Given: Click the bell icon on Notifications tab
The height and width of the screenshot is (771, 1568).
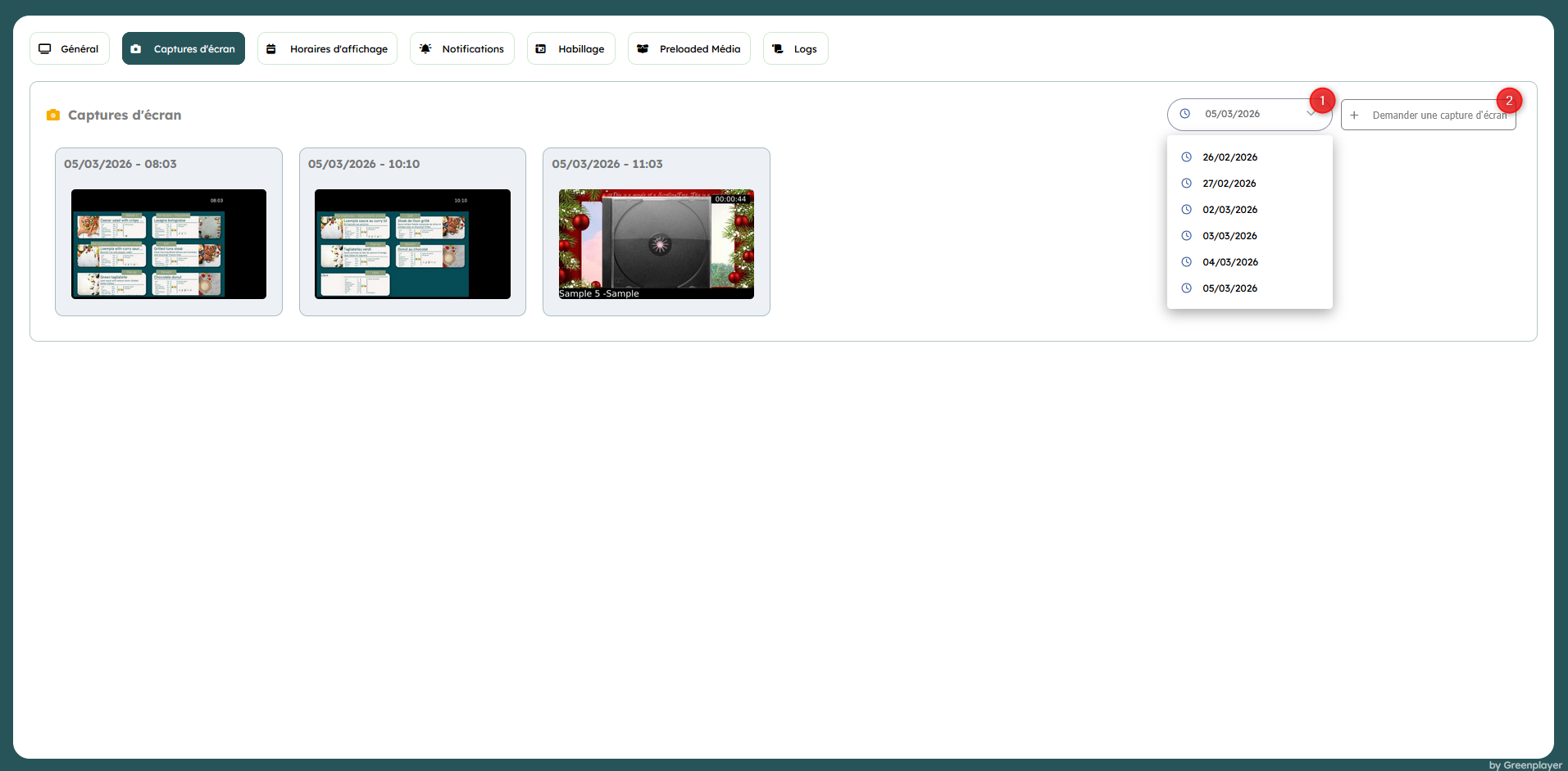Looking at the screenshot, I should click(425, 49).
